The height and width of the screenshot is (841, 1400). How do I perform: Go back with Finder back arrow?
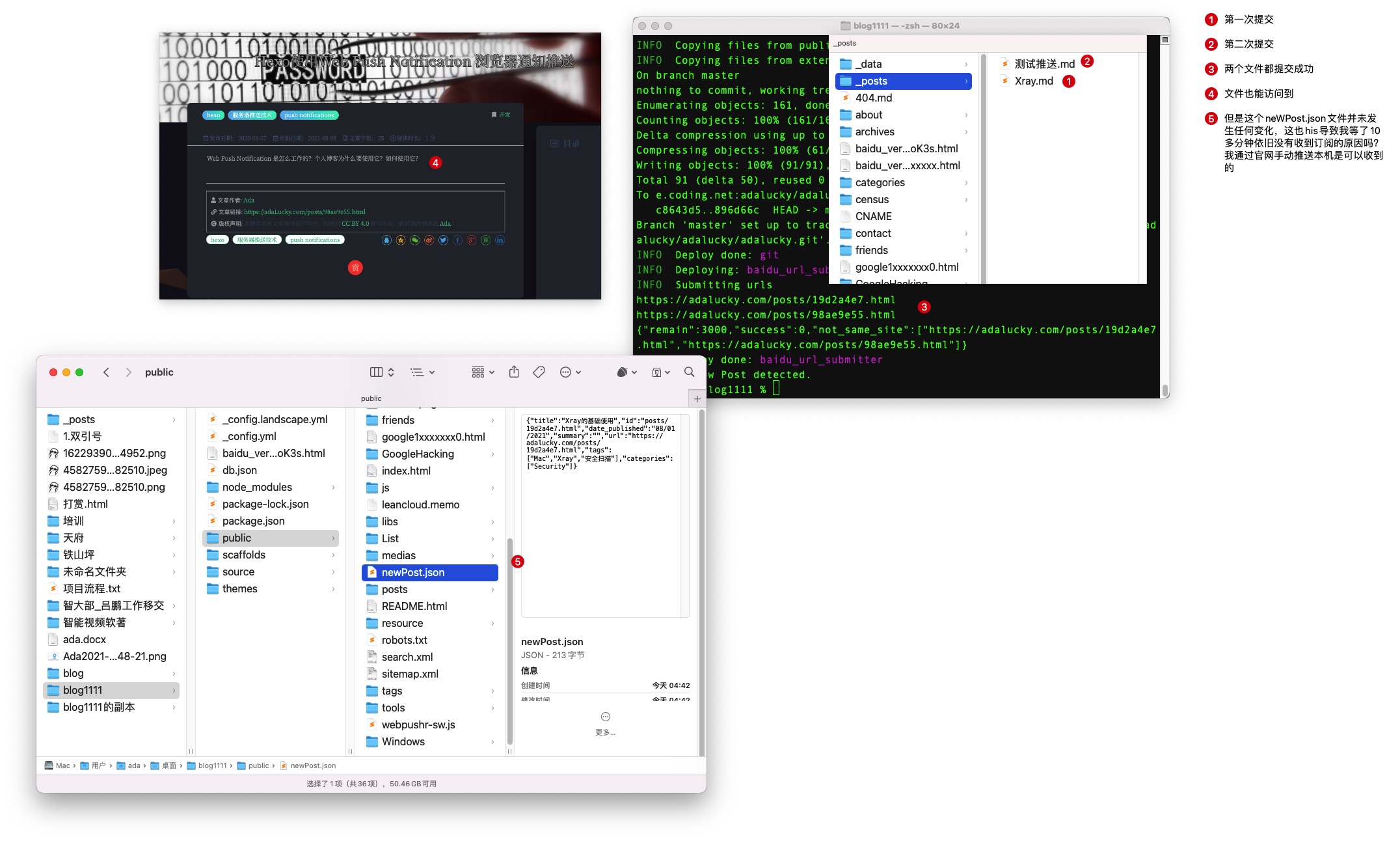pos(106,372)
